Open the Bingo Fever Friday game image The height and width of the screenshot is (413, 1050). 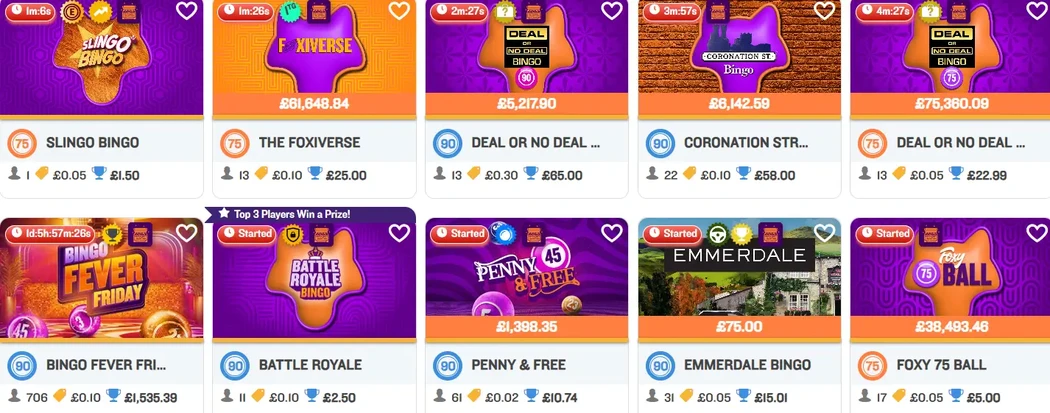click(x=101, y=278)
